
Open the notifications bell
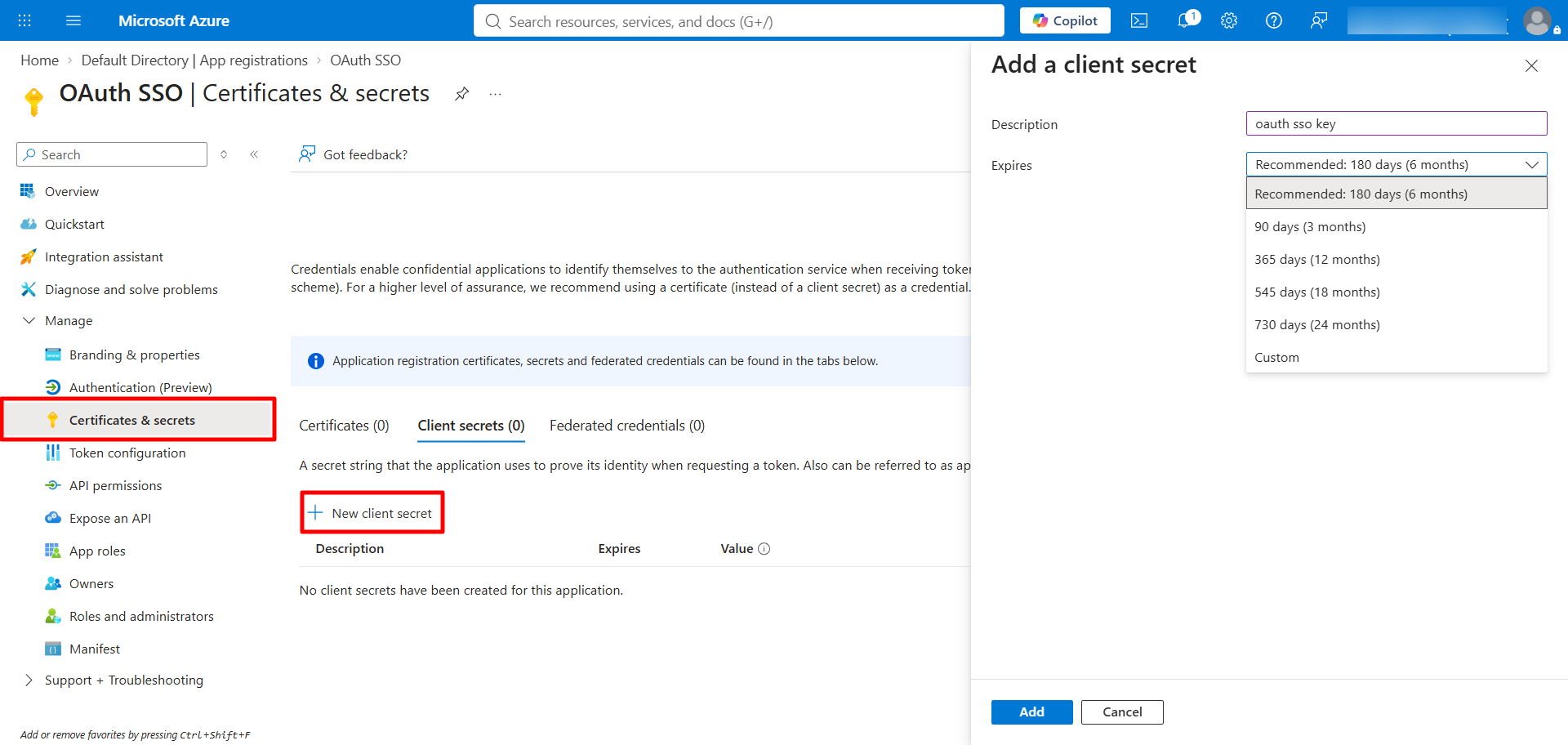click(x=1185, y=20)
